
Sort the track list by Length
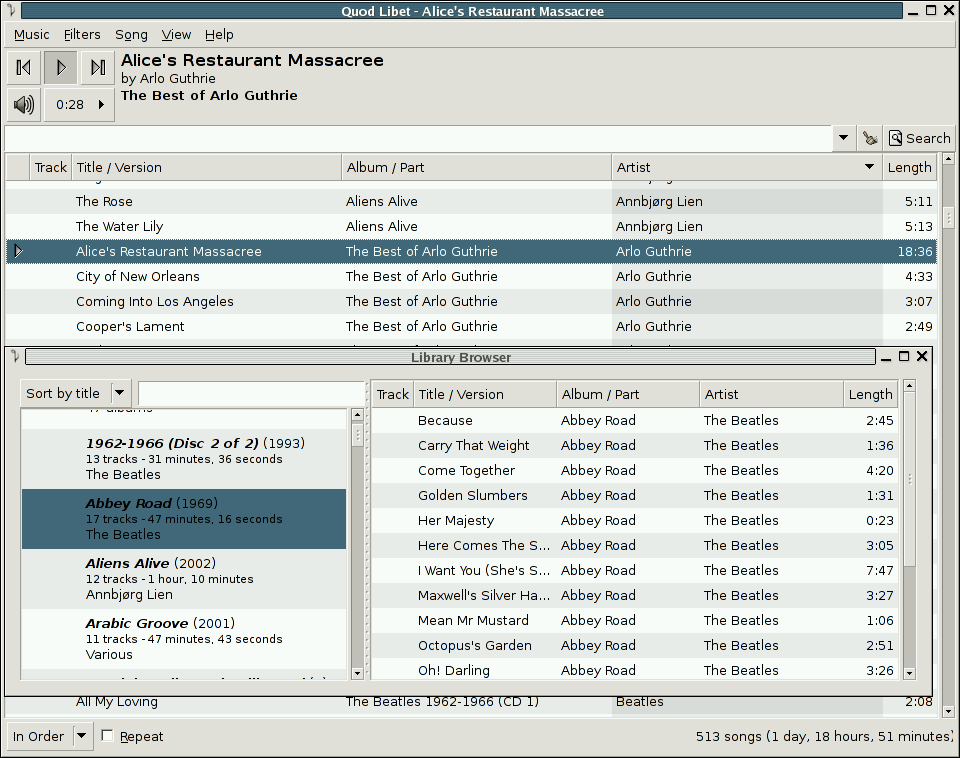pos(909,167)
